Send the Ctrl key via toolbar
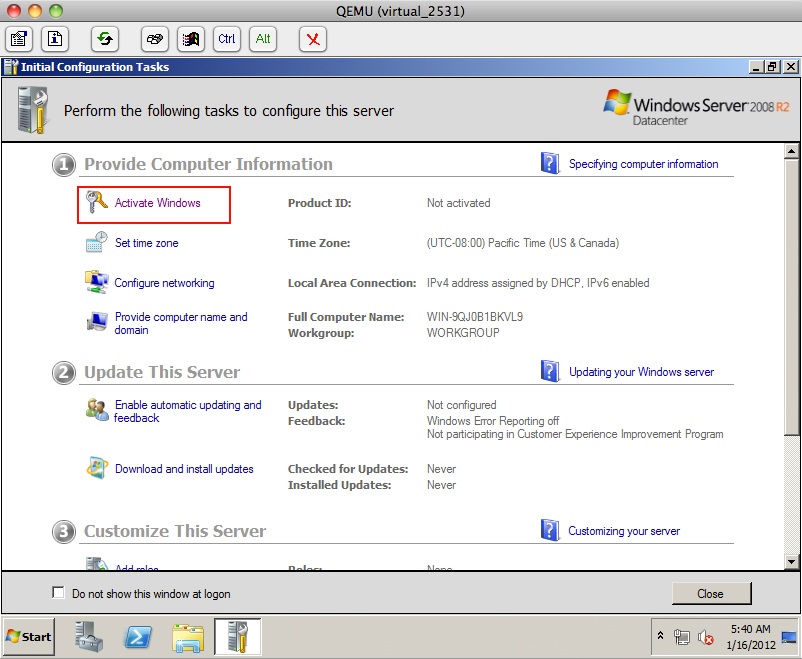The height and width of the screenshot is (659, 802). click(227, 39)
